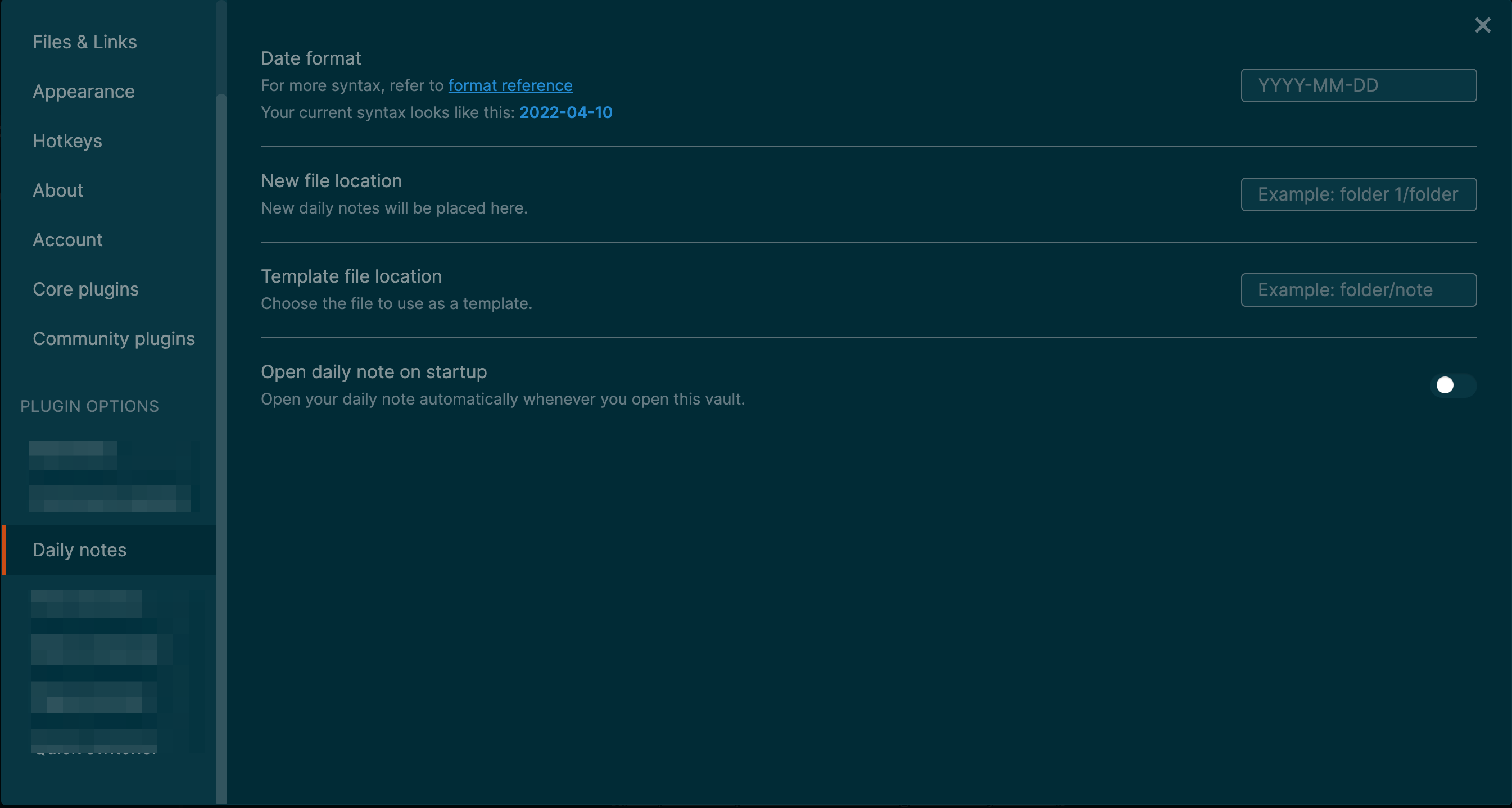1512x808 pixels.
Task: Click the current date syntax 2022-04-10
Action: [565, 112]
